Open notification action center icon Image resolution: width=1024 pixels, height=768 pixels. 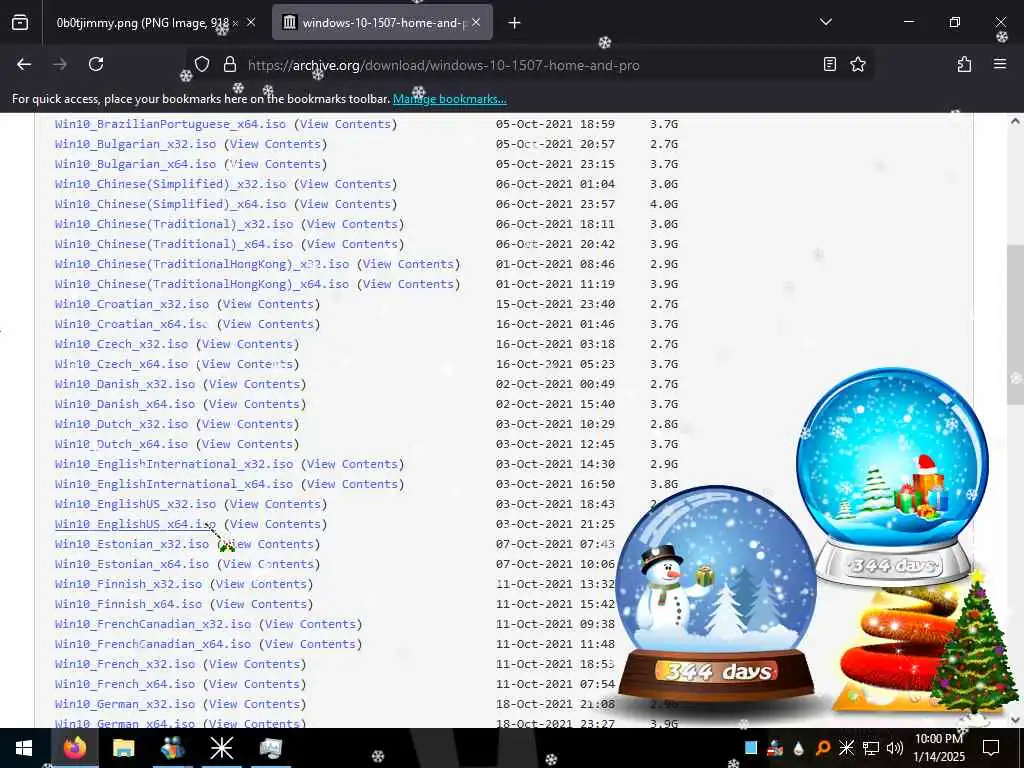point(991,748)
